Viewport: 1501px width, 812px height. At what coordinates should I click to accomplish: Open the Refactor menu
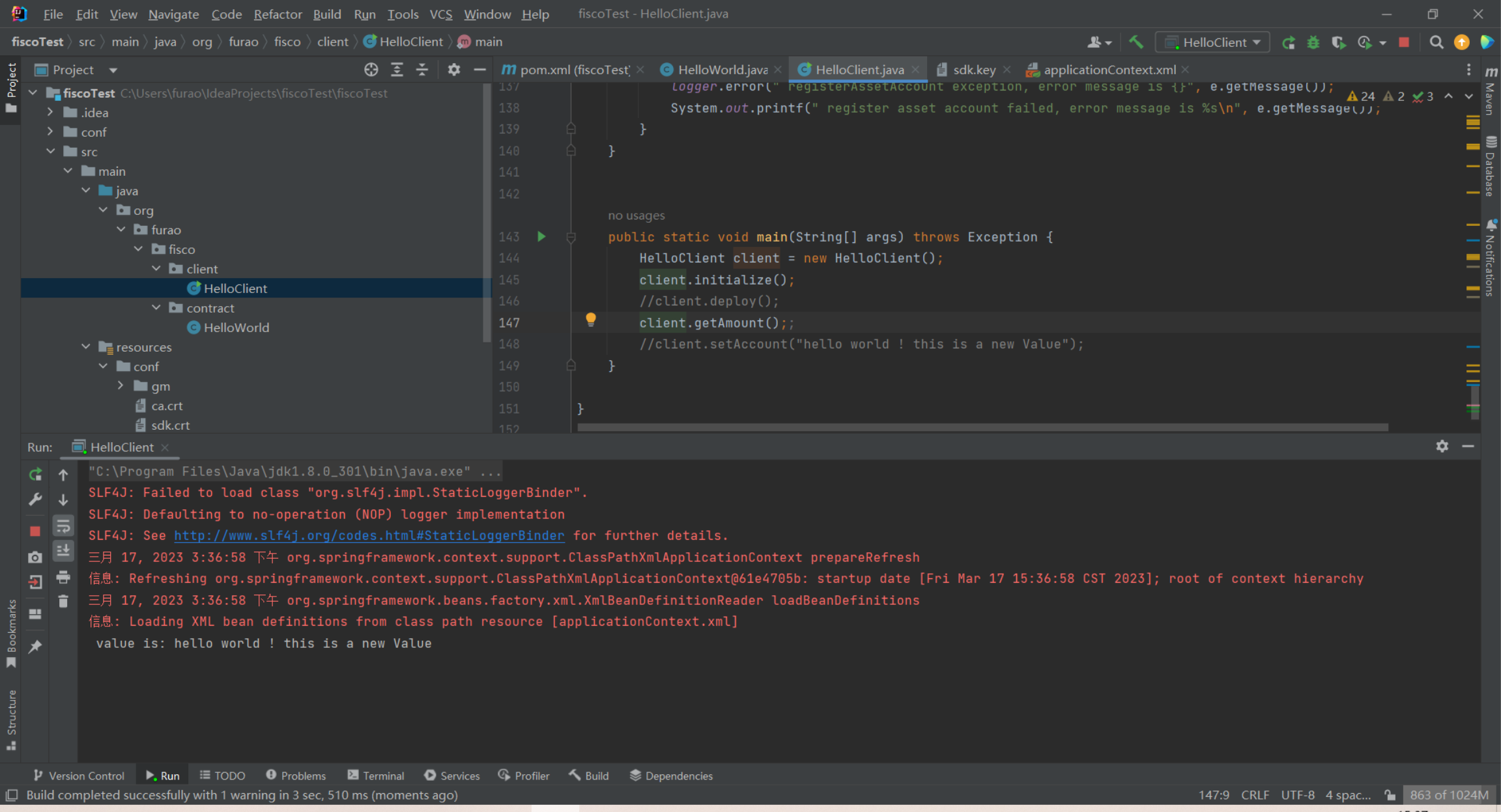pyautogui.click(x=278, y=14)
